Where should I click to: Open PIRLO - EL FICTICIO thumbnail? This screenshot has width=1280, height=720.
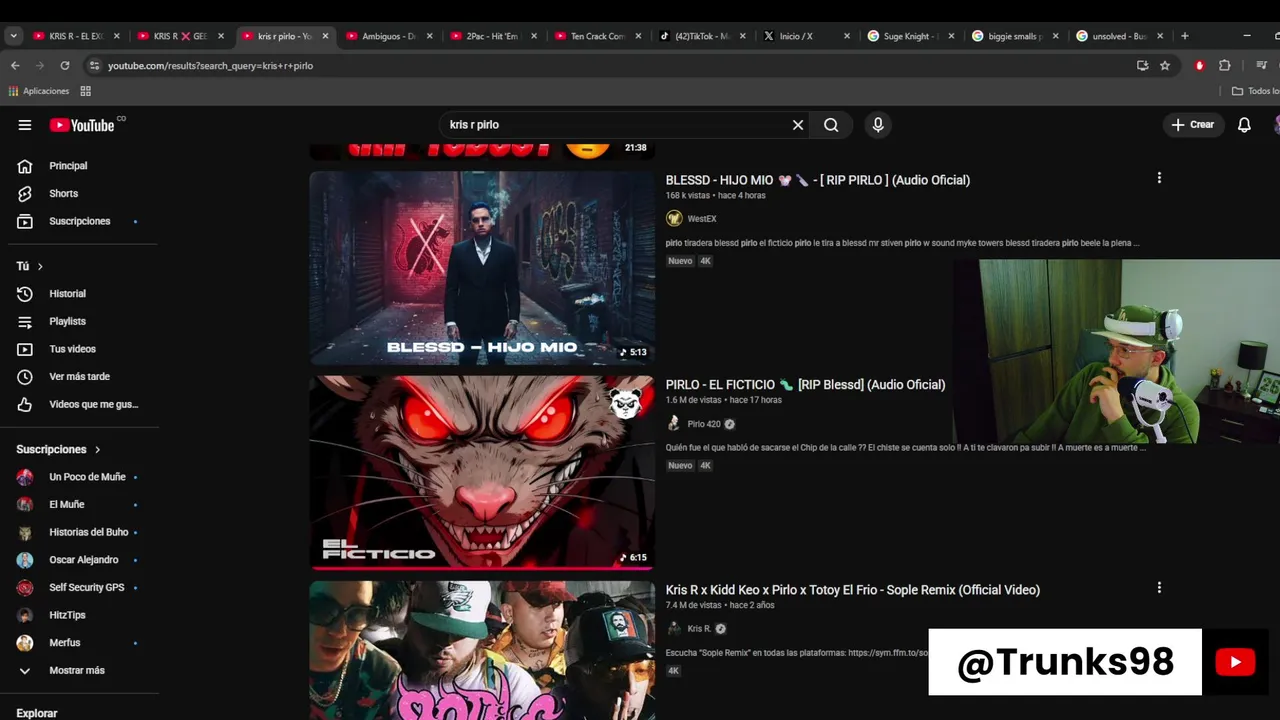(482, 473)
